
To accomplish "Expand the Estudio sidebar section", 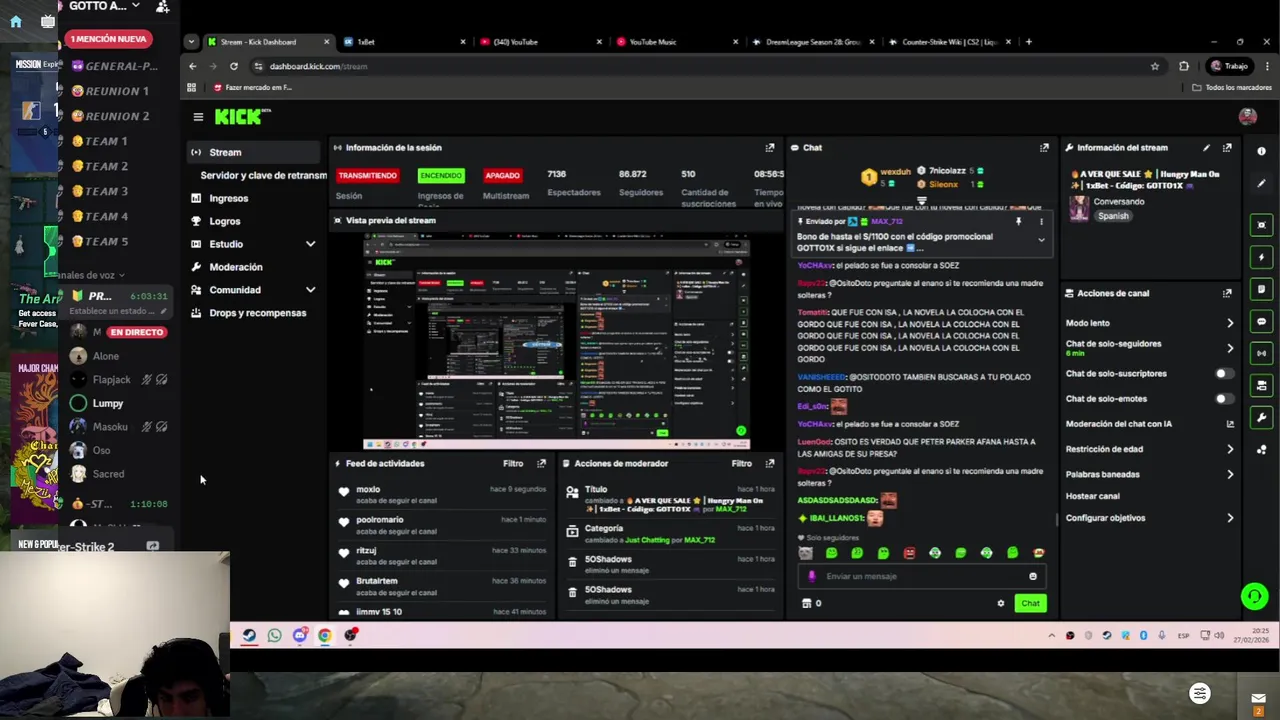I will click(310, 244).
